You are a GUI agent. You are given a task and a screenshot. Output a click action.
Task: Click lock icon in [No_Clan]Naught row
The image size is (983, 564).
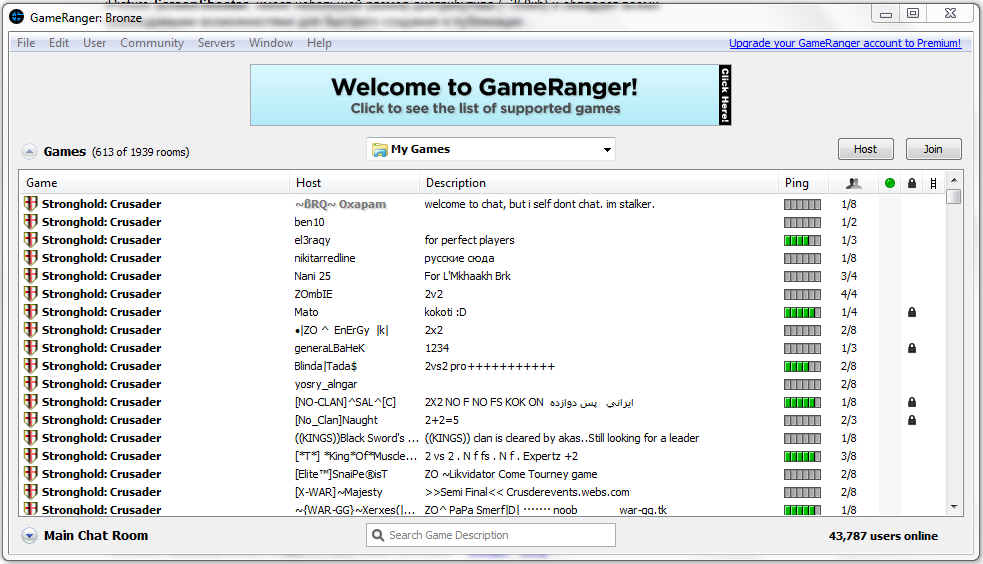tap(912, 420)
